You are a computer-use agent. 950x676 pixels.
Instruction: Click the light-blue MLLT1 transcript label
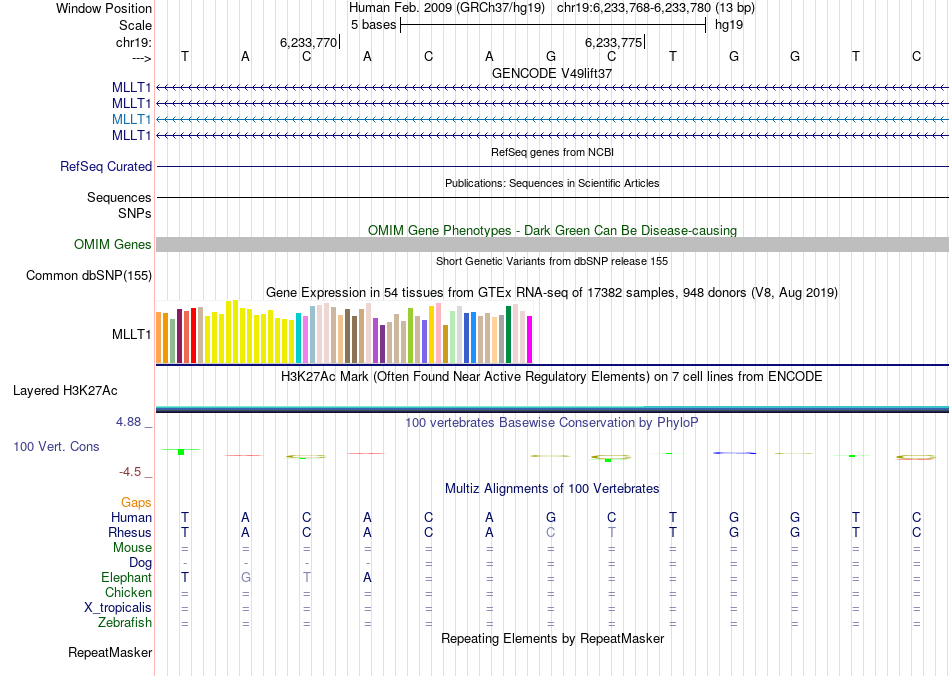[x=131, y=119]
